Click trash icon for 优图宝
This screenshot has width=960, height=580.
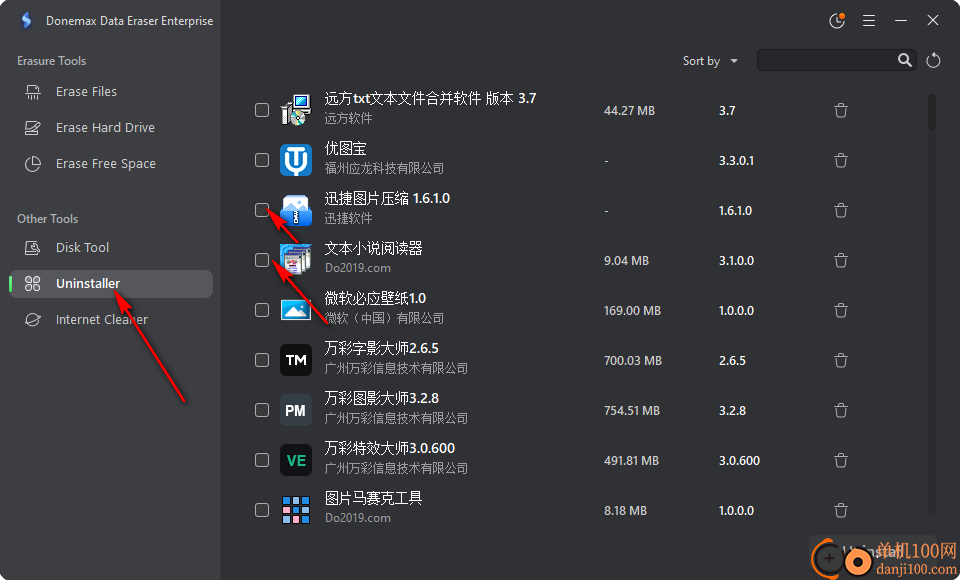(x=841, y=160)
